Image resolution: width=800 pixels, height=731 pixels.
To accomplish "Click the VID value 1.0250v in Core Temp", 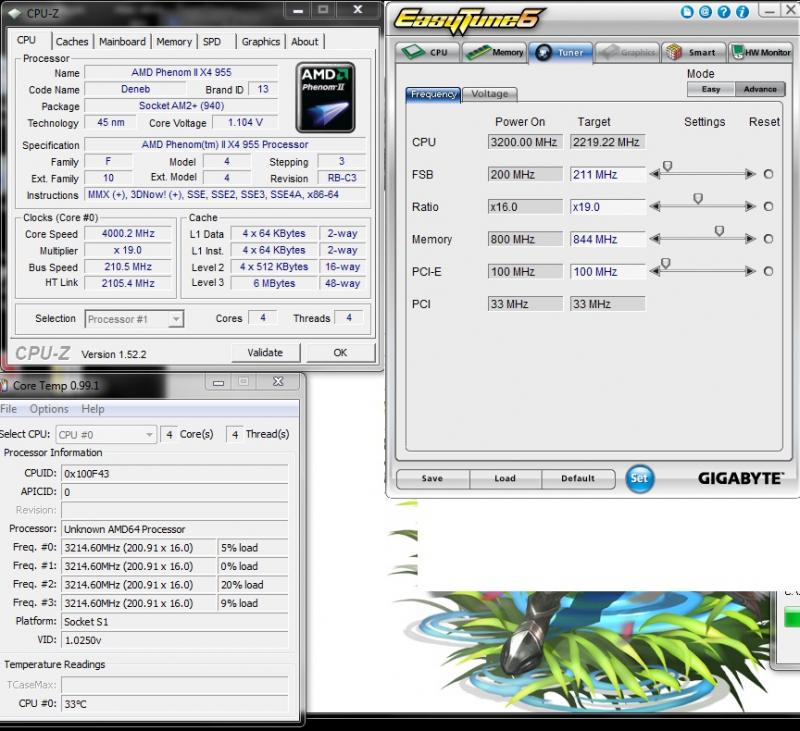I will pyautogui.click(x=174, y=640).
